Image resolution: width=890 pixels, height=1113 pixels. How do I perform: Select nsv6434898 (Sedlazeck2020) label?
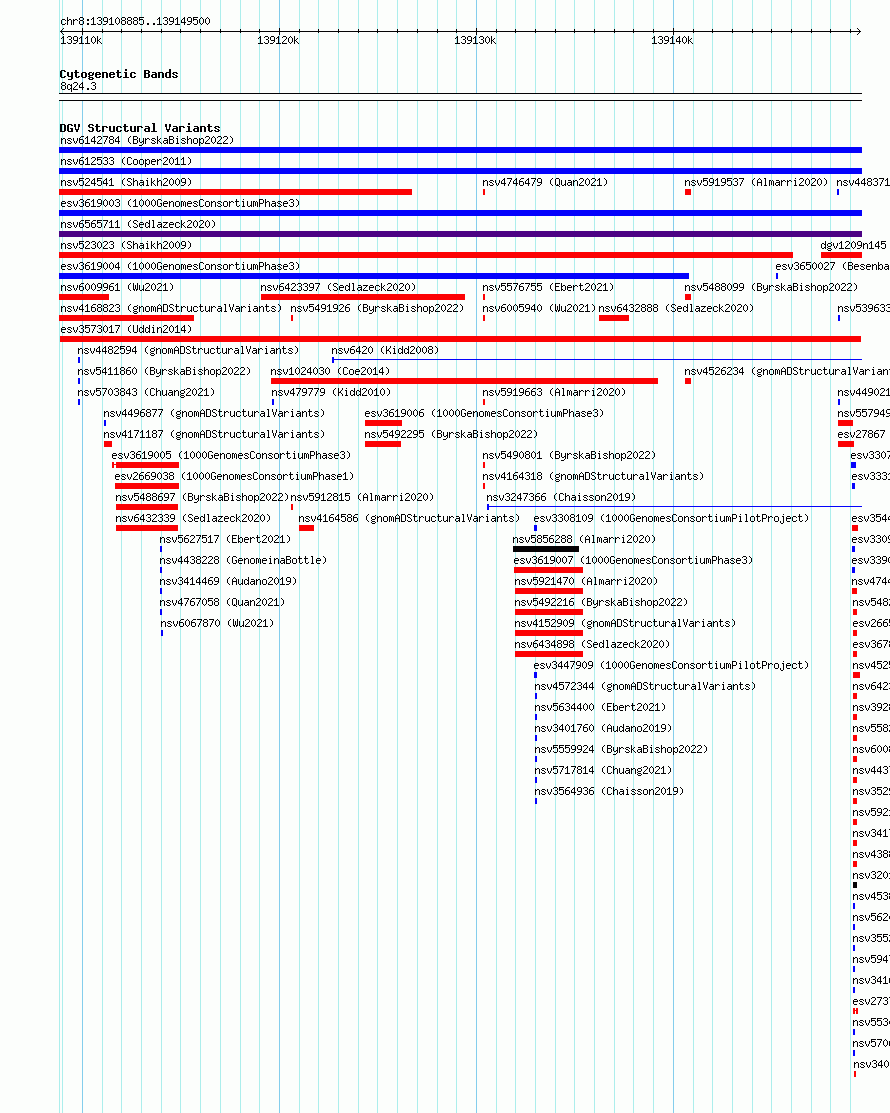[x=593, y=645]
